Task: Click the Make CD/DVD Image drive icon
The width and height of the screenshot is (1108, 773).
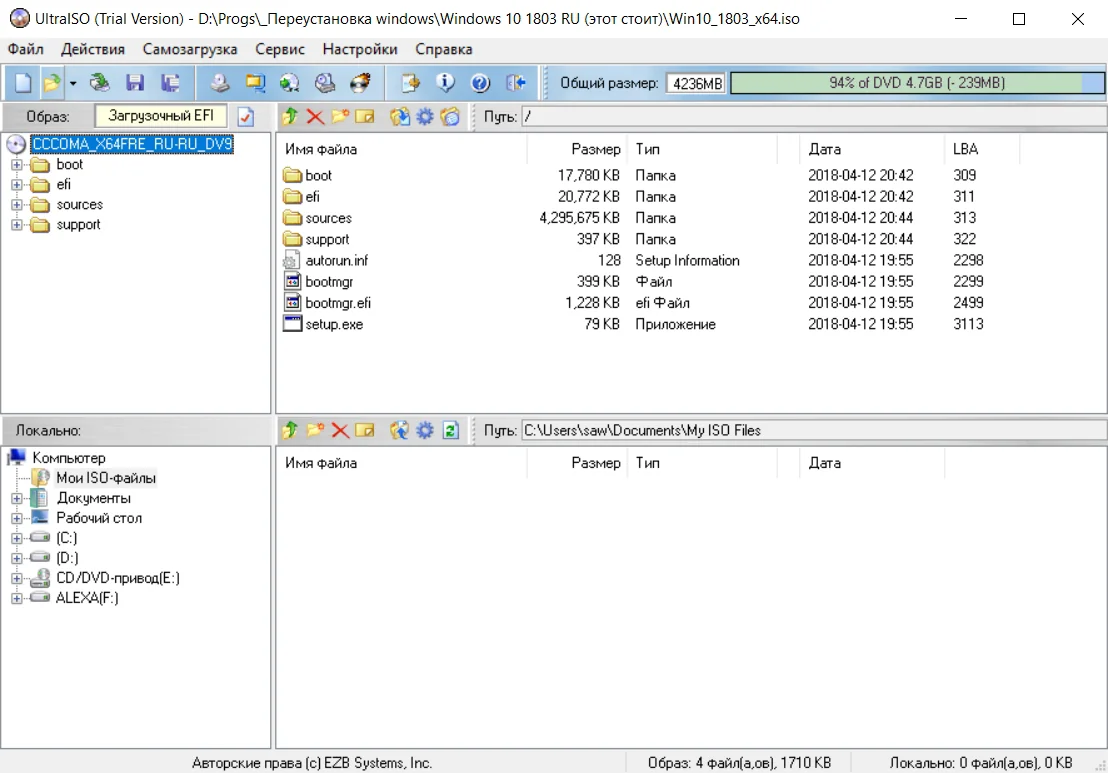Action: tap(220, 83)
